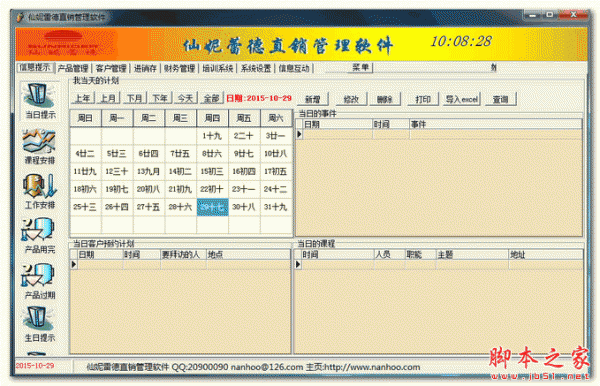The height and width of the screenshot is (386, 600).
Task: Open the 客户管理 menu
Action: pos(111,68)
